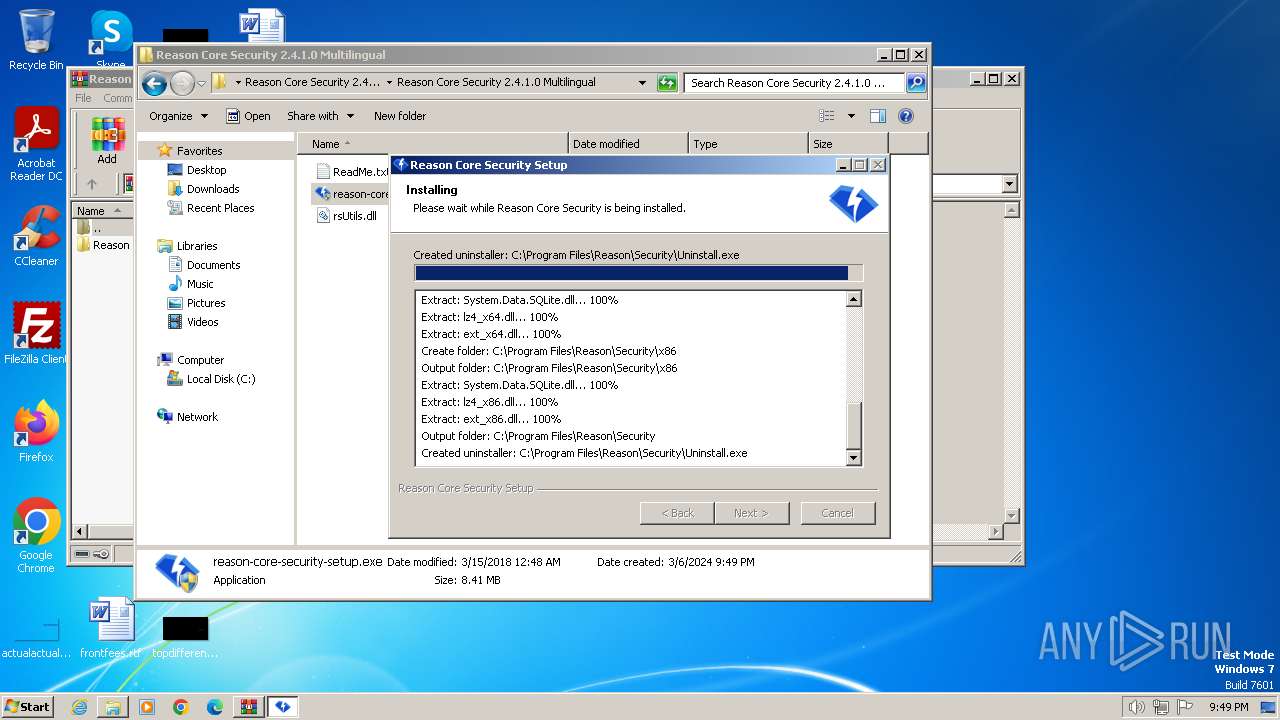This screenshot has width=1280, height=720.
Task: Open the Recycle Bin desktop icon
Action: [36, 40]
